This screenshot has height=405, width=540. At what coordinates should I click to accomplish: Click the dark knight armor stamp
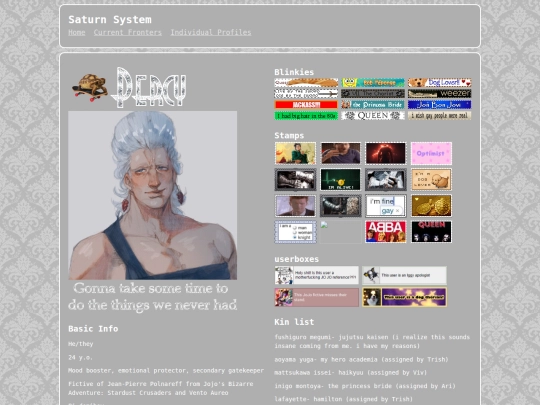341,206
